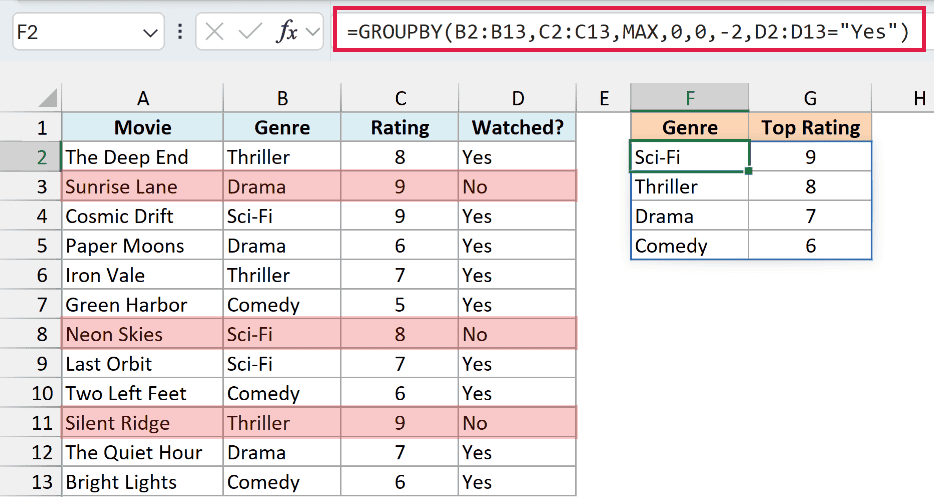The image size is (934, 497).
Task: Click the cell The Deep End
Action: 142,157
